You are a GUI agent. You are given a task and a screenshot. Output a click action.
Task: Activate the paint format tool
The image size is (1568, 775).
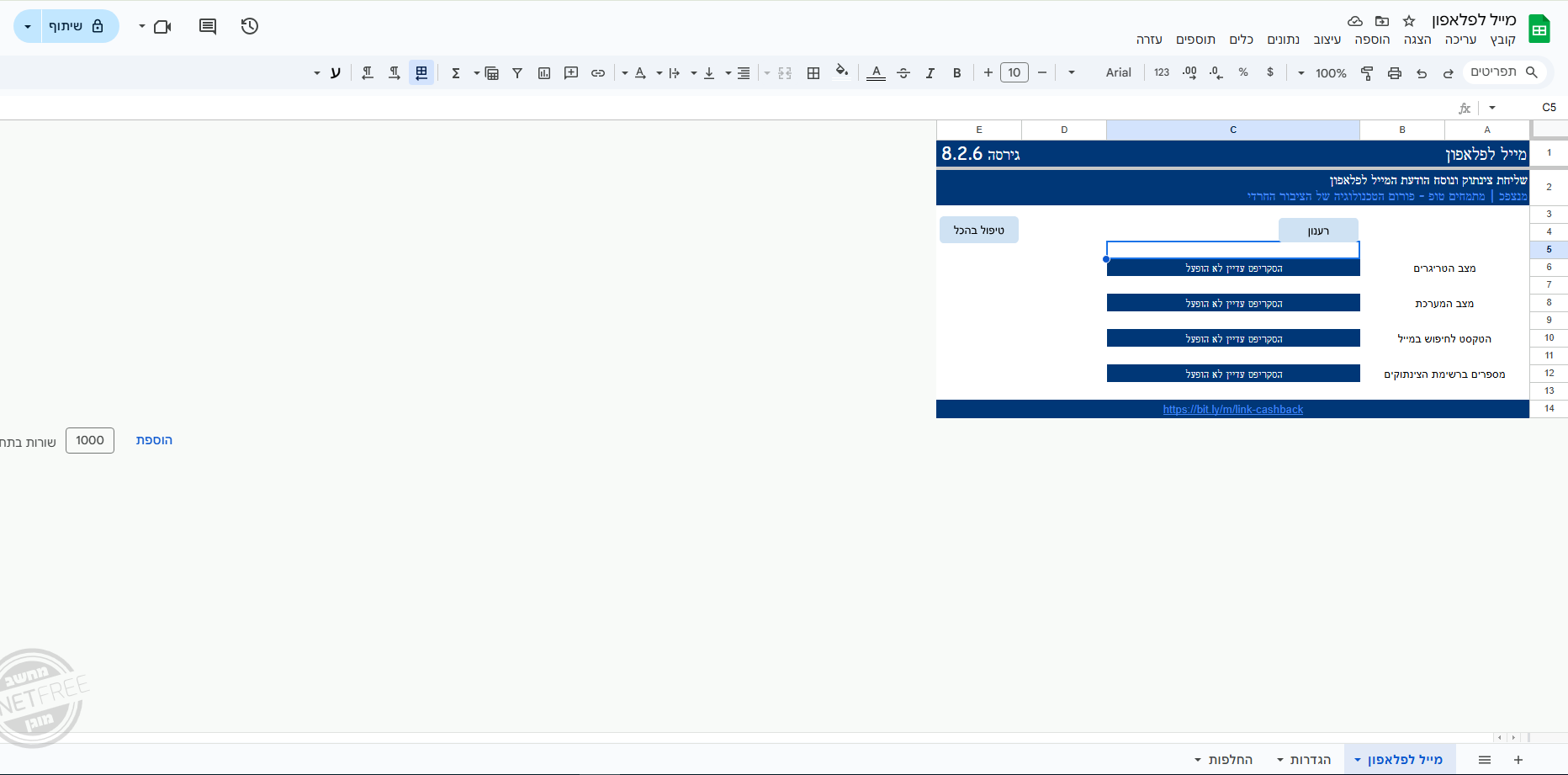point(1367,73)
